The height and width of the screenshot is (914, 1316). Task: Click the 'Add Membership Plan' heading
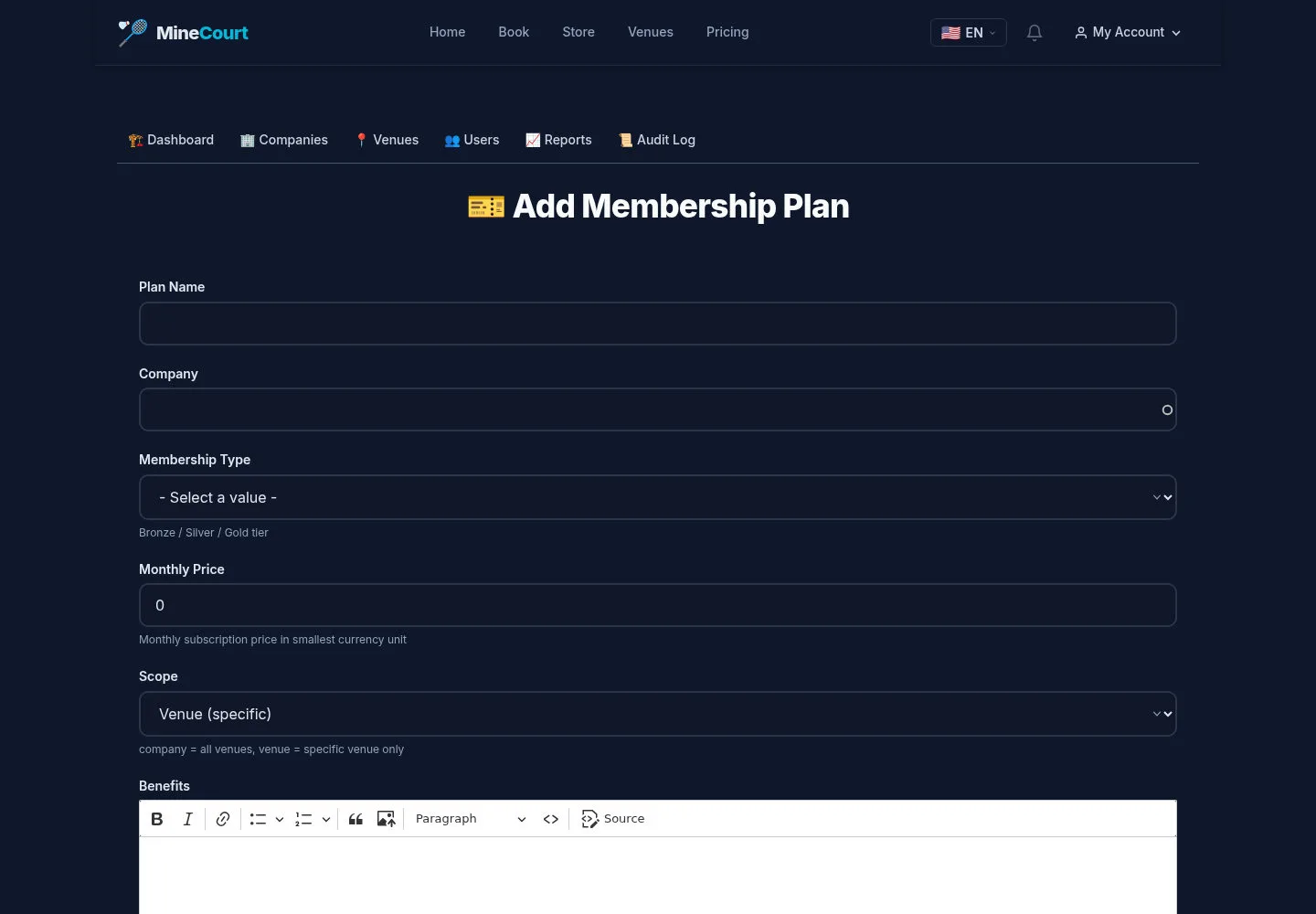pyautogui.click(x=658, y=207)
